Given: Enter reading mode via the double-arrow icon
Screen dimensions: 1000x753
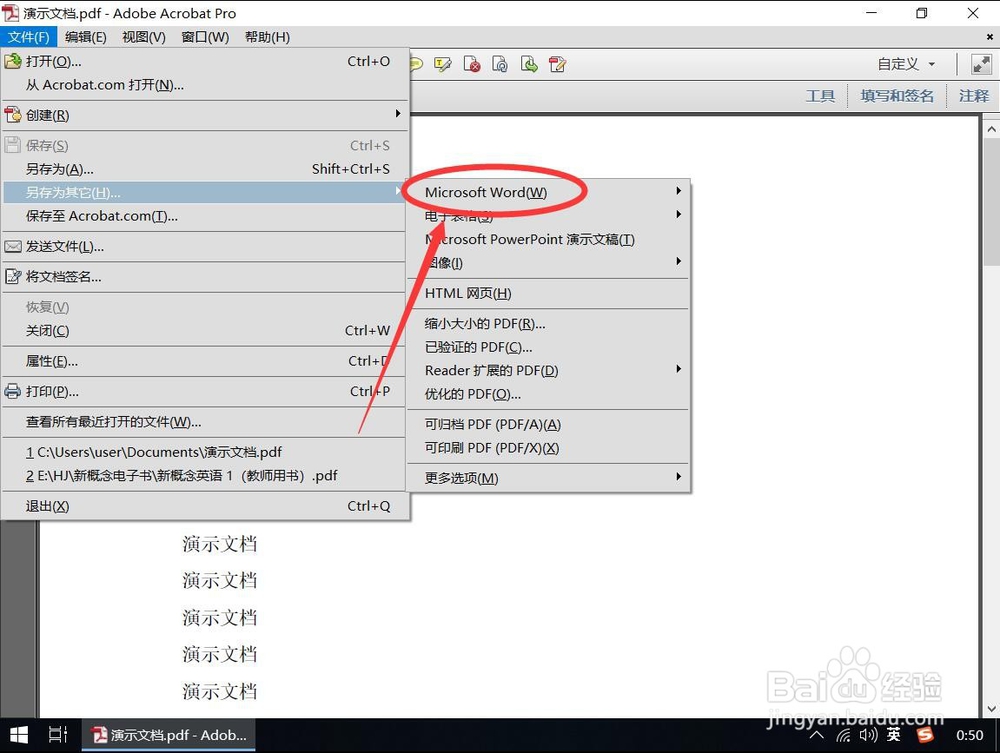Looking at the screenshot, I should [980, 63].
